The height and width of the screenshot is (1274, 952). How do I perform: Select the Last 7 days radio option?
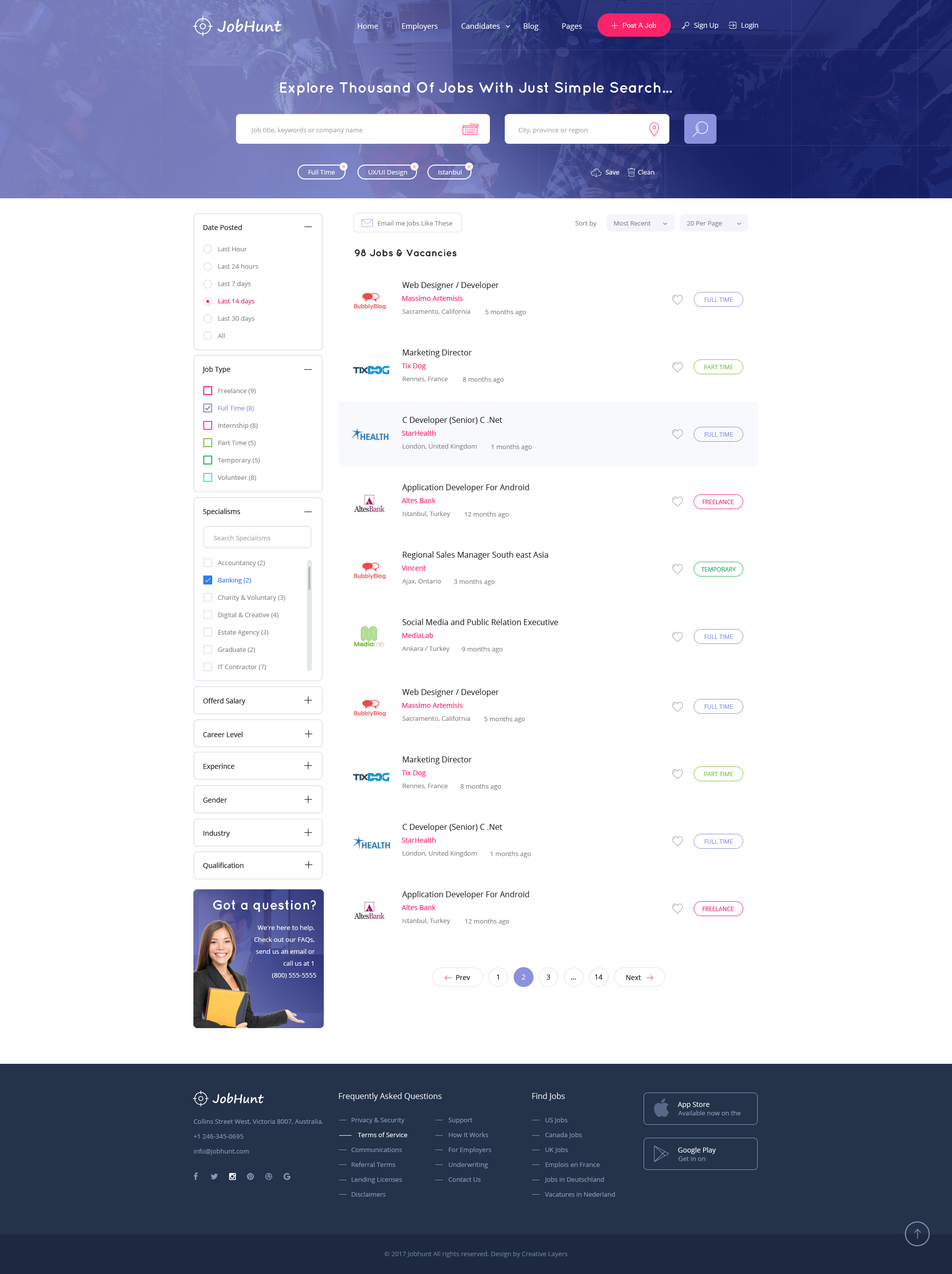point(208,284)
